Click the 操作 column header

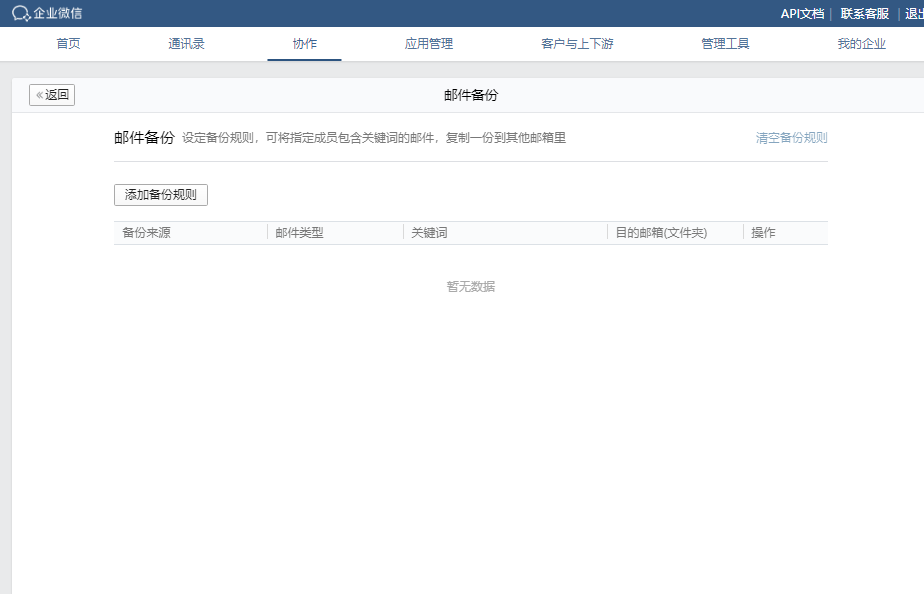tap(763, 233)
